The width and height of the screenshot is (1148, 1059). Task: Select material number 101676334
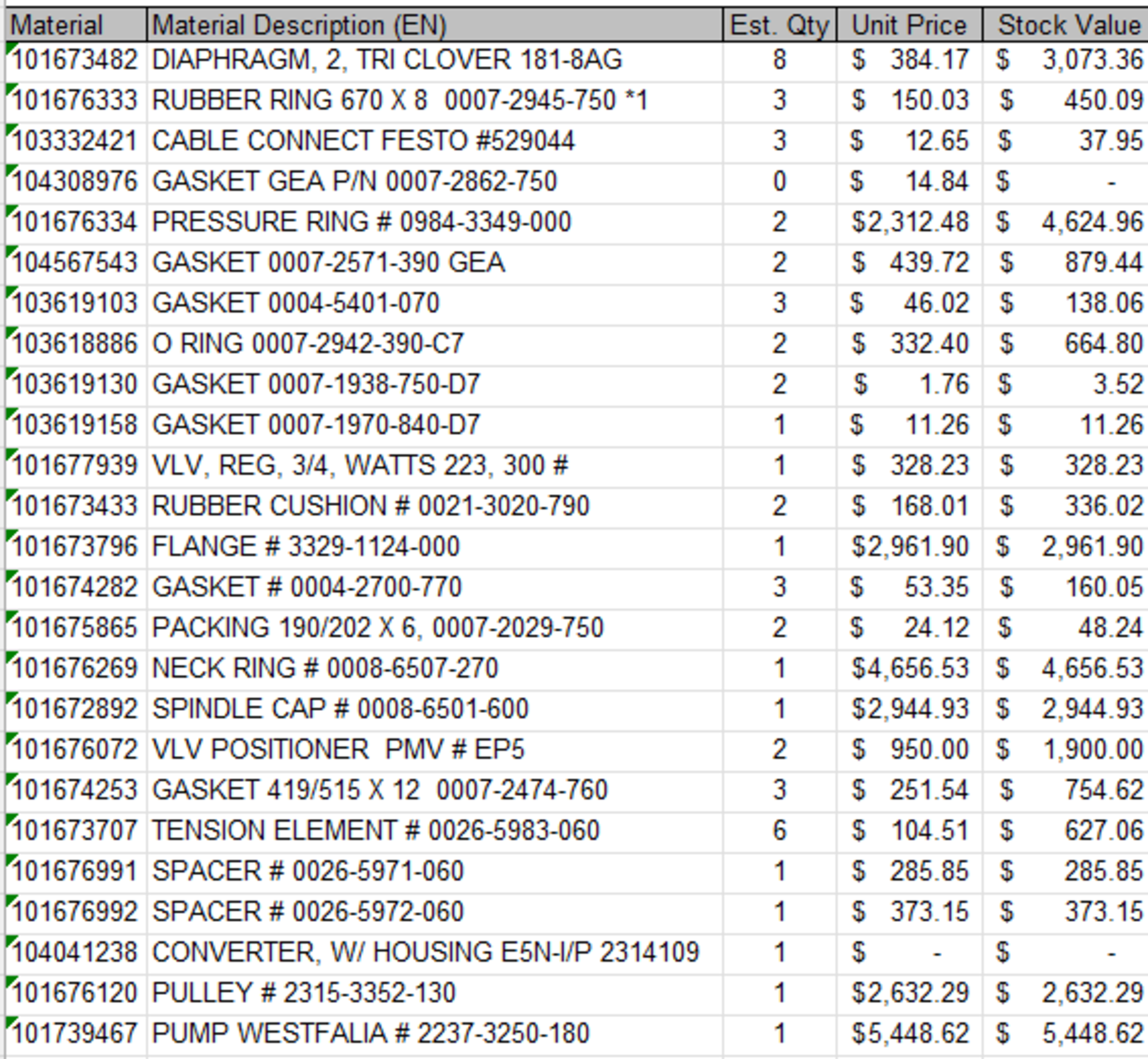tap(75, 224)
